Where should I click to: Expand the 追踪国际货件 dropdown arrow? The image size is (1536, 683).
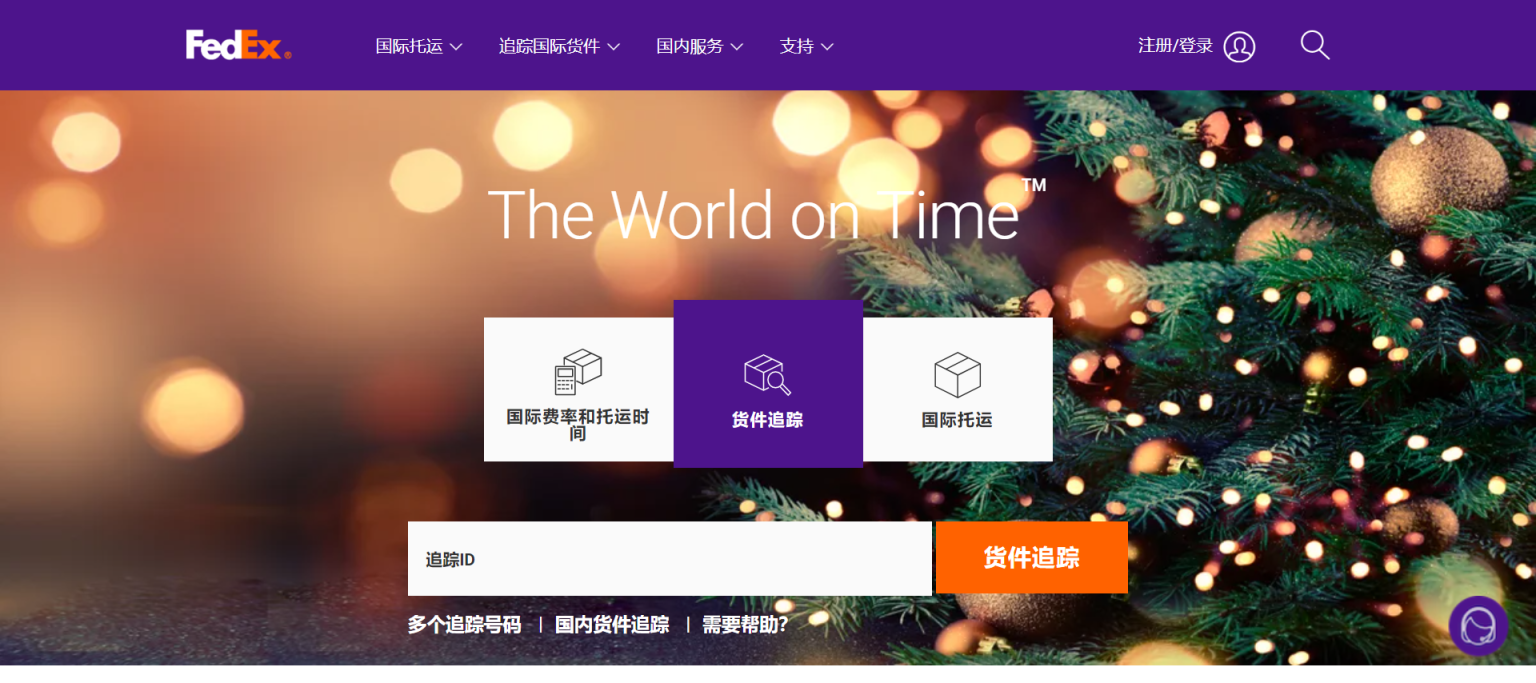click(x=614, y=47)
